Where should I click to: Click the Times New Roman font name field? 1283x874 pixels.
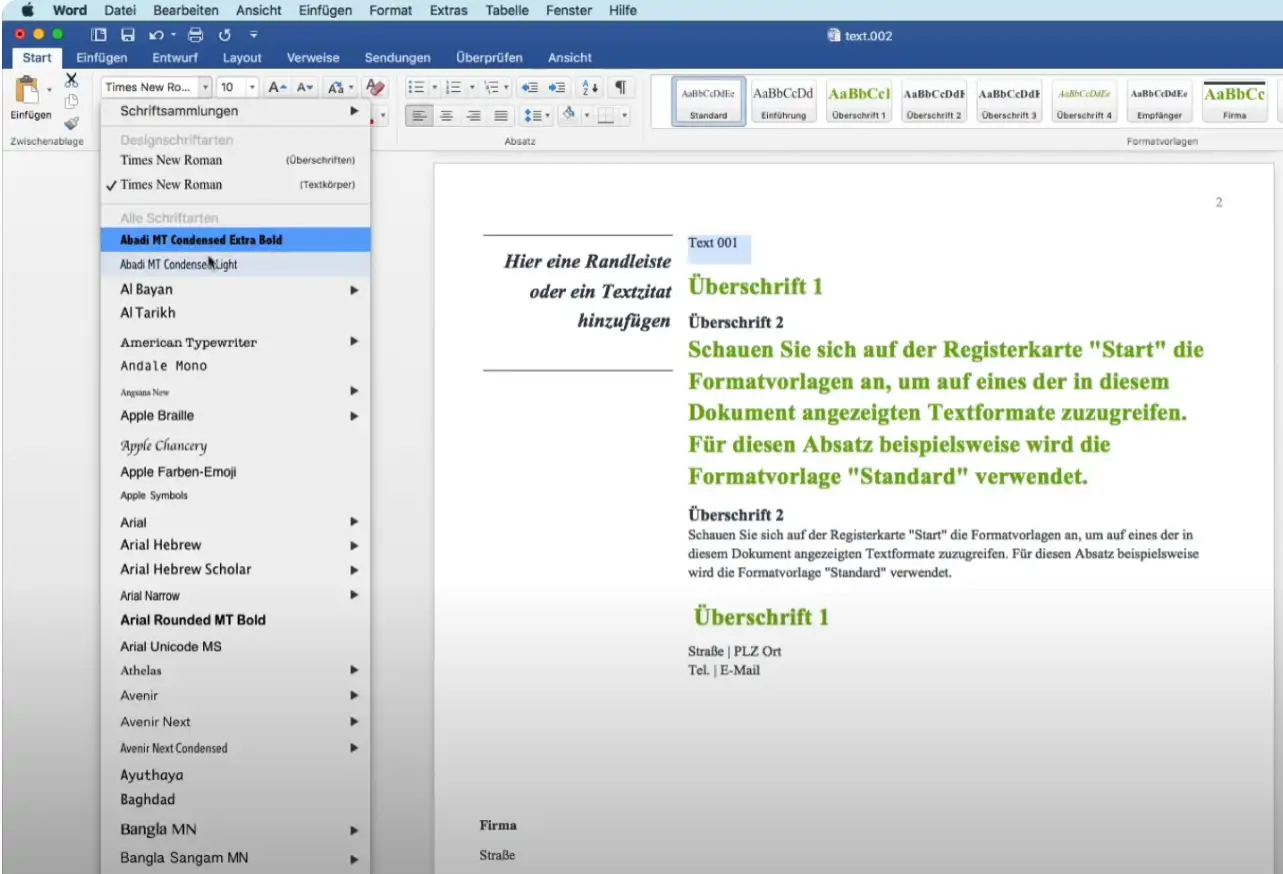150,87
